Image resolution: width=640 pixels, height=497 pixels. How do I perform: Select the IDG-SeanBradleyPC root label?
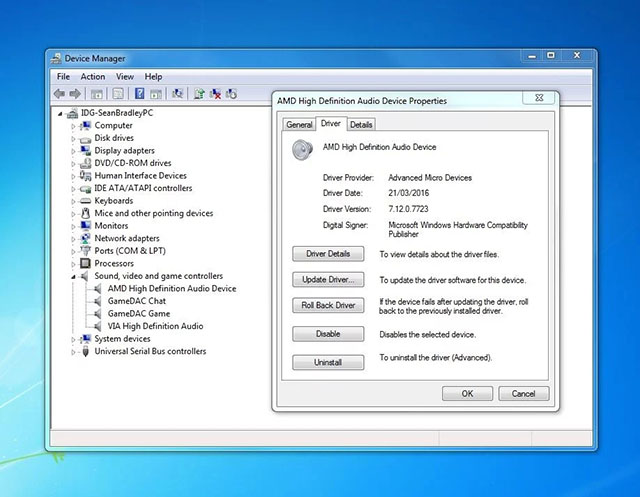[117, 113]
